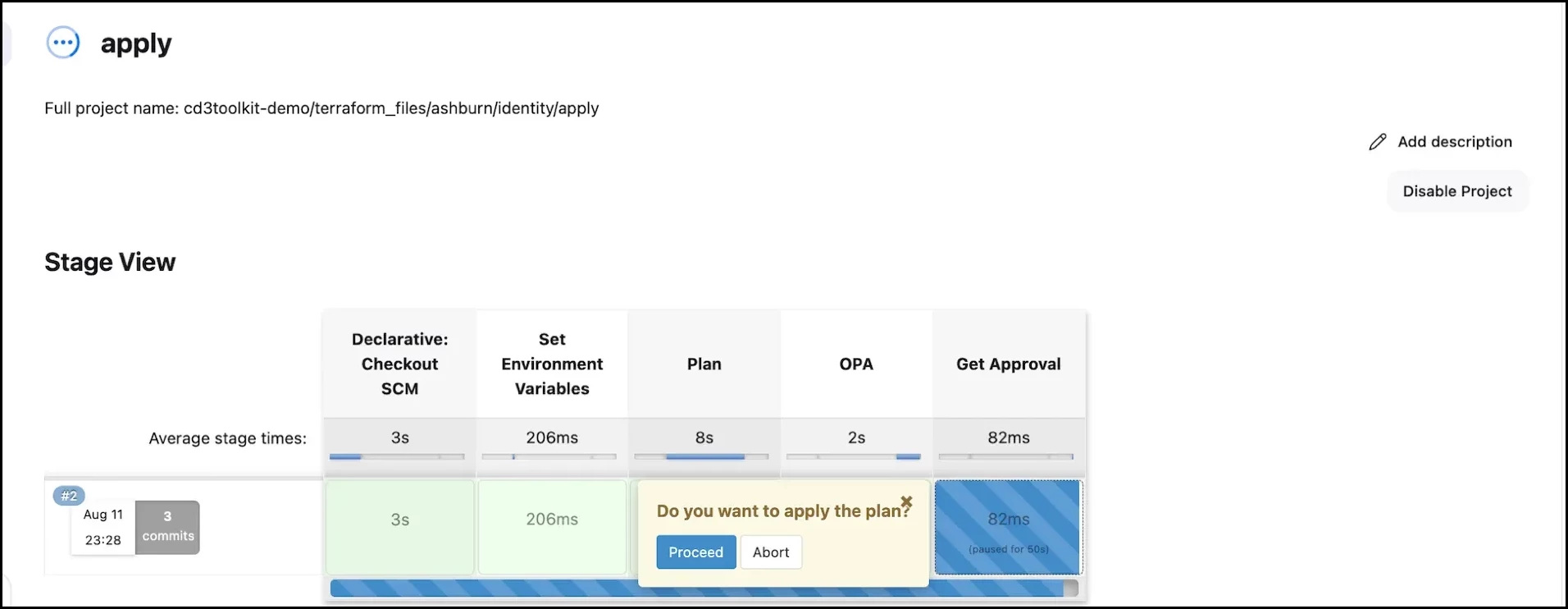This screenshot has width=1568, height=609.
Task: Abort the plan approval
Action: (771, 552)
